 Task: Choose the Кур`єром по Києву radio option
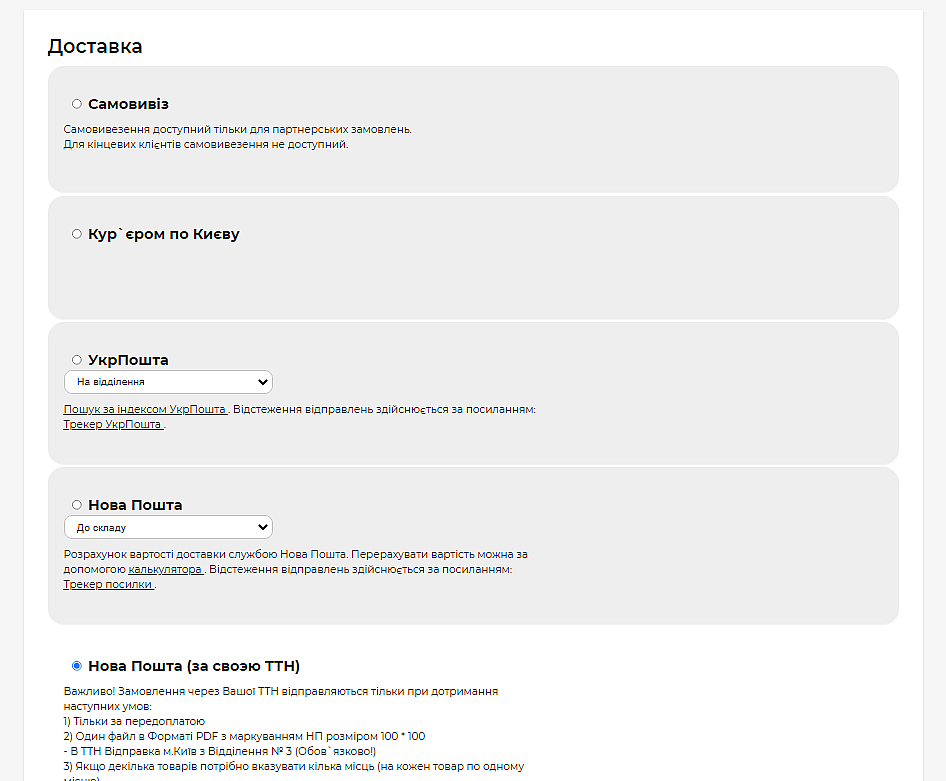click(77, 234)
